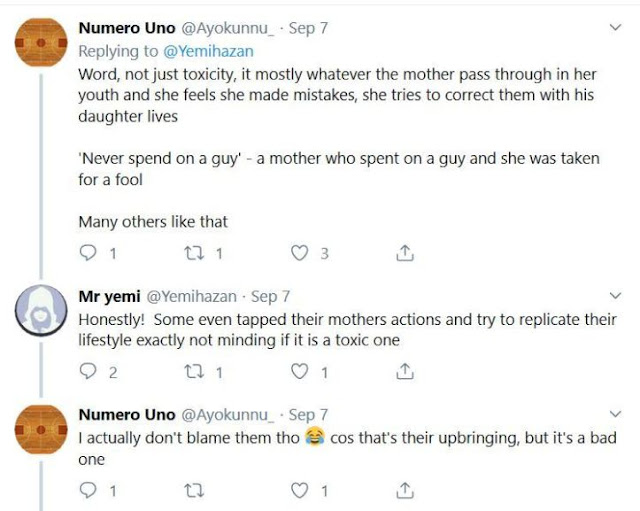Share the last Numero Uno tweet
This screenshot has width=640, height=511.
pos(405,490)
